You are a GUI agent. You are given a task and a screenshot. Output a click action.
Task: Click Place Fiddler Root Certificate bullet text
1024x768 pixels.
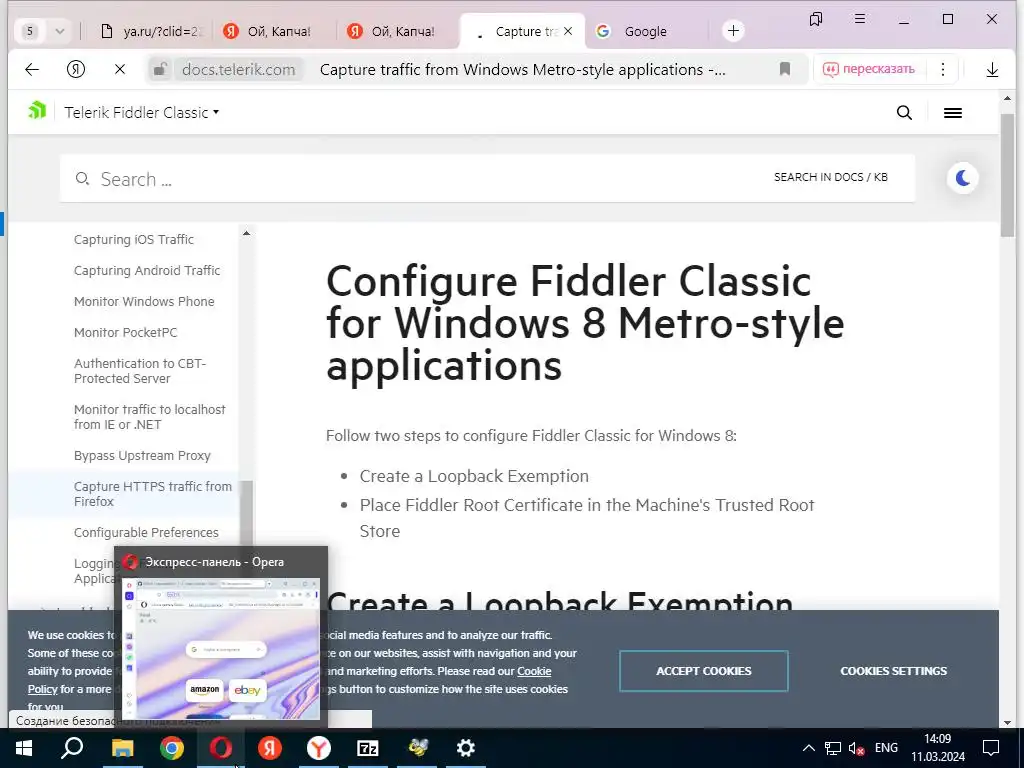coord(586,518)
